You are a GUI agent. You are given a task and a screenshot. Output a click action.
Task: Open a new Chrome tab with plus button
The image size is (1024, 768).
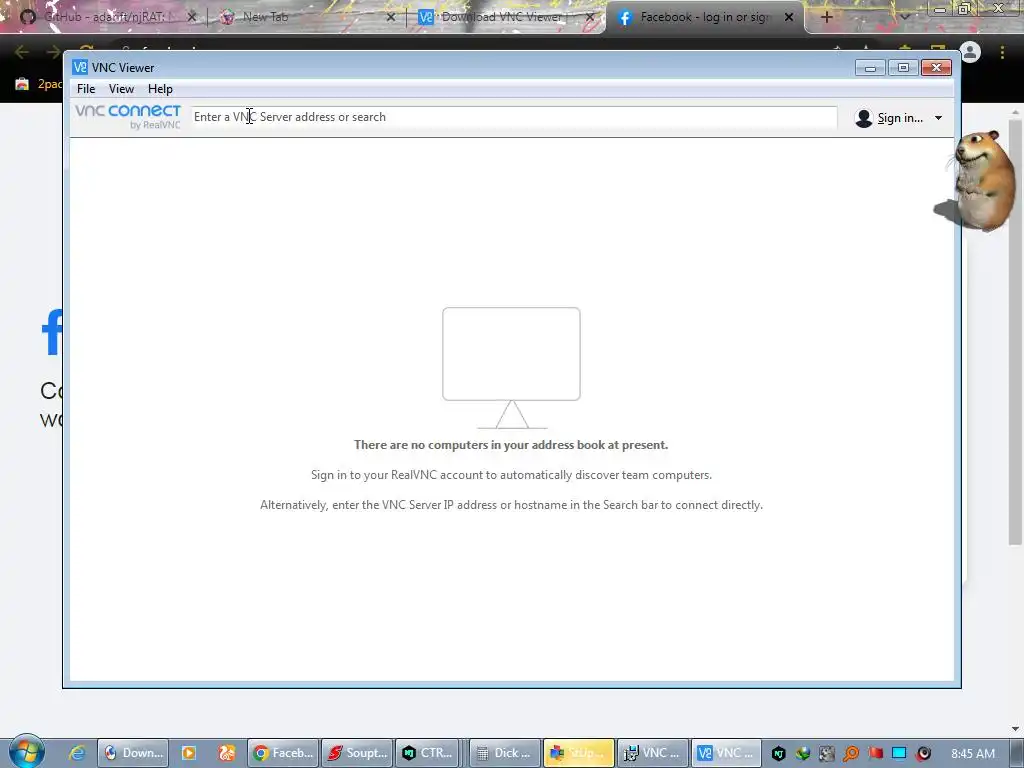click(x=827, y=17)
